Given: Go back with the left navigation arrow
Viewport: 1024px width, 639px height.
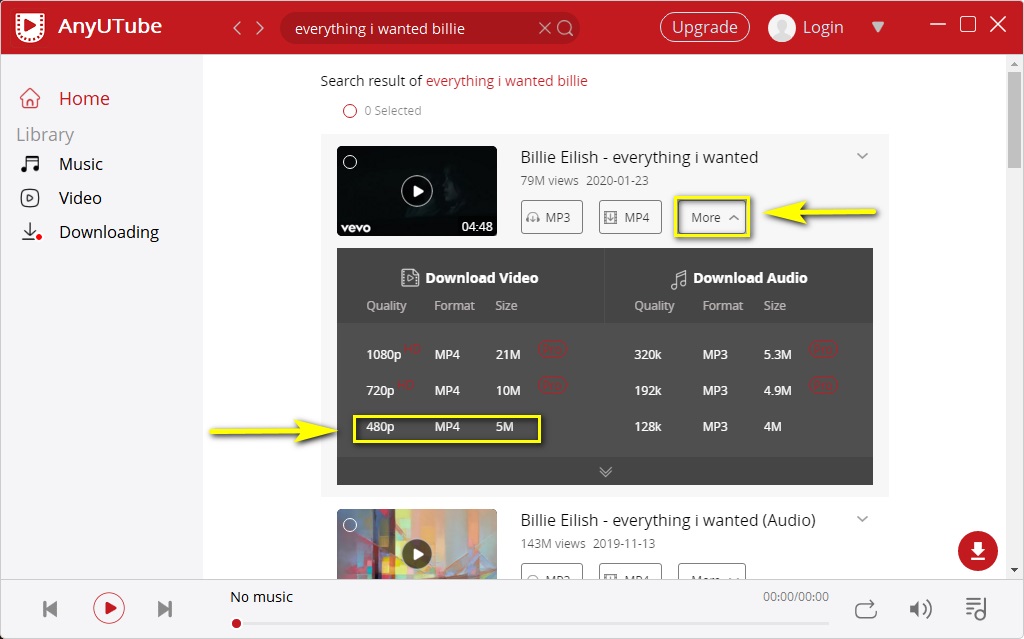Looking at the screenshot, I should point(237,28).
